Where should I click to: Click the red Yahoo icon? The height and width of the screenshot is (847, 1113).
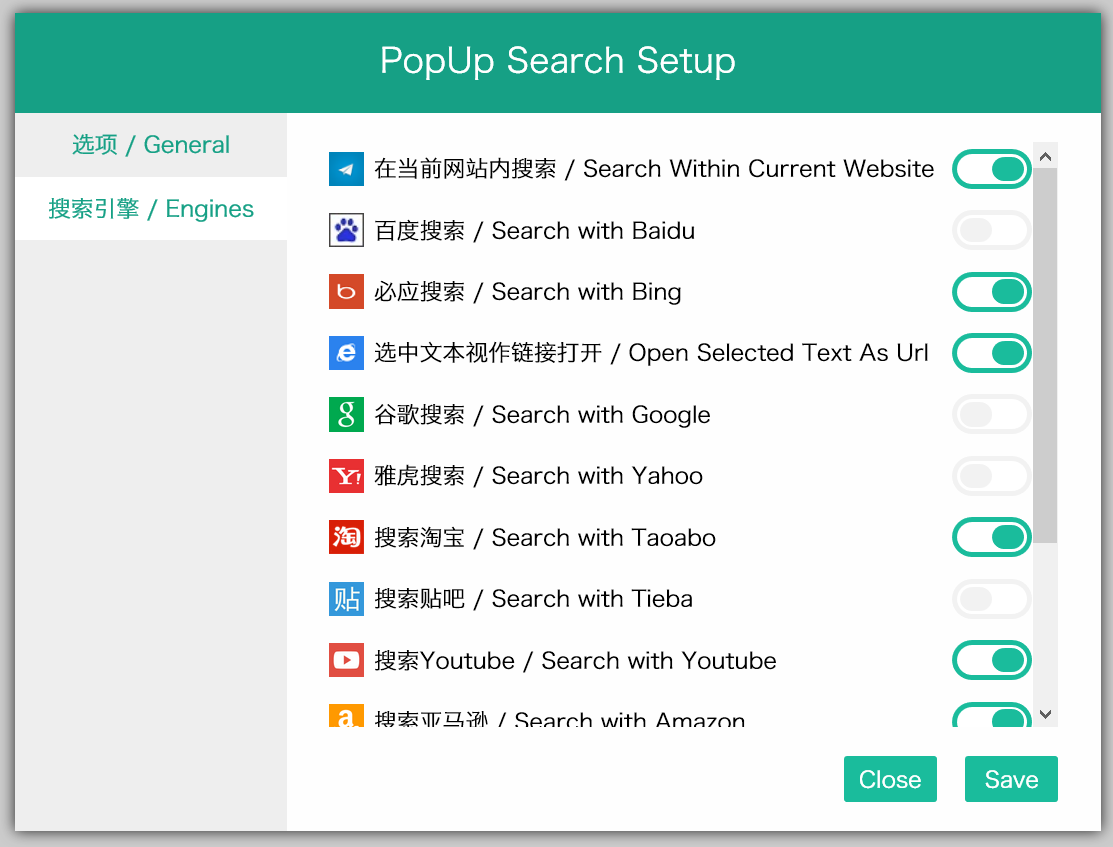point(346,476)
